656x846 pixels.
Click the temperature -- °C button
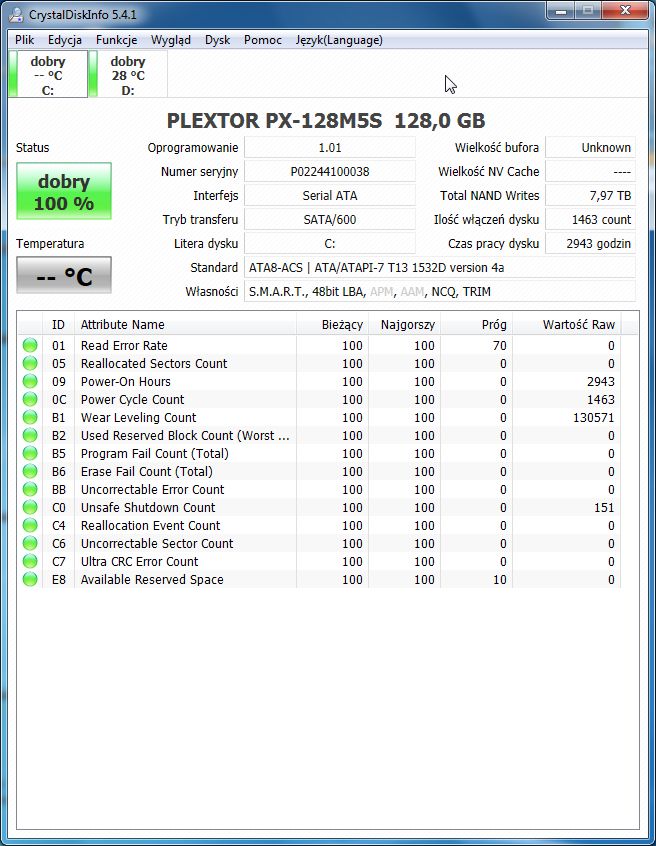pos(64,275)
